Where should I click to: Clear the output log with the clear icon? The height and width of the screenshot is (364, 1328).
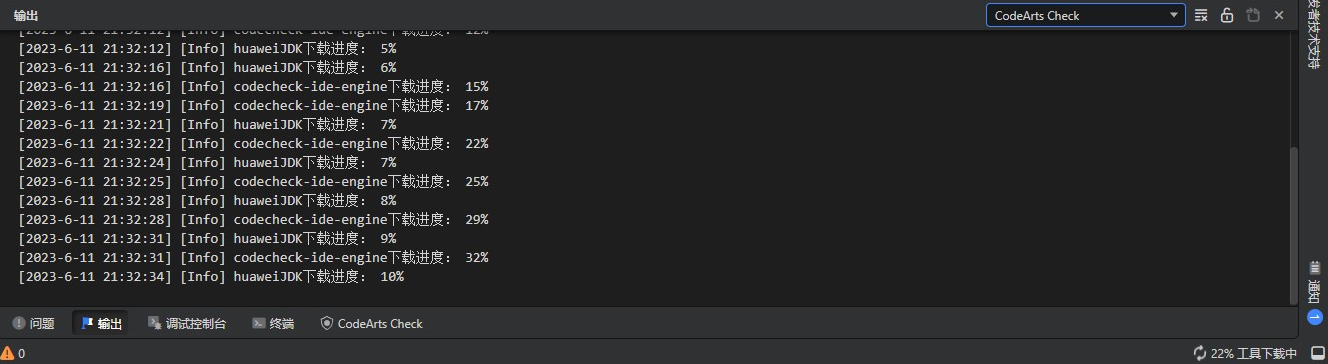pos(1201,15)
